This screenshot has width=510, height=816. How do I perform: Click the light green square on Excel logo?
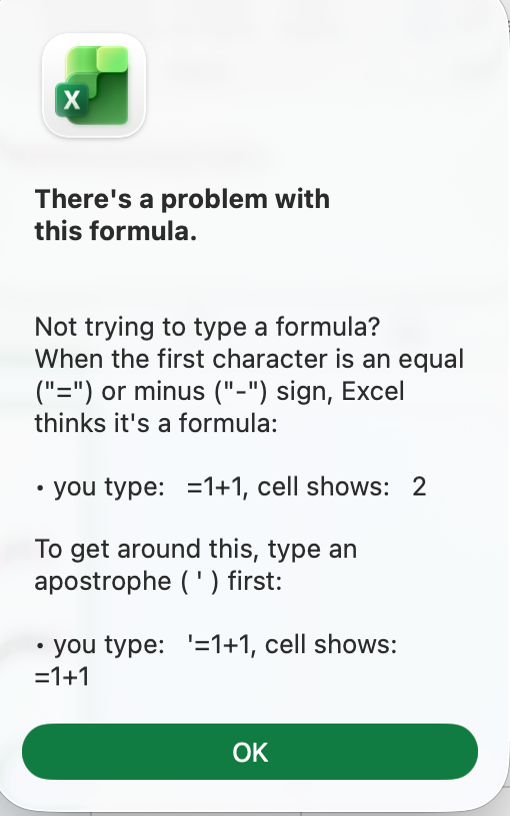[x=112, y=59]
